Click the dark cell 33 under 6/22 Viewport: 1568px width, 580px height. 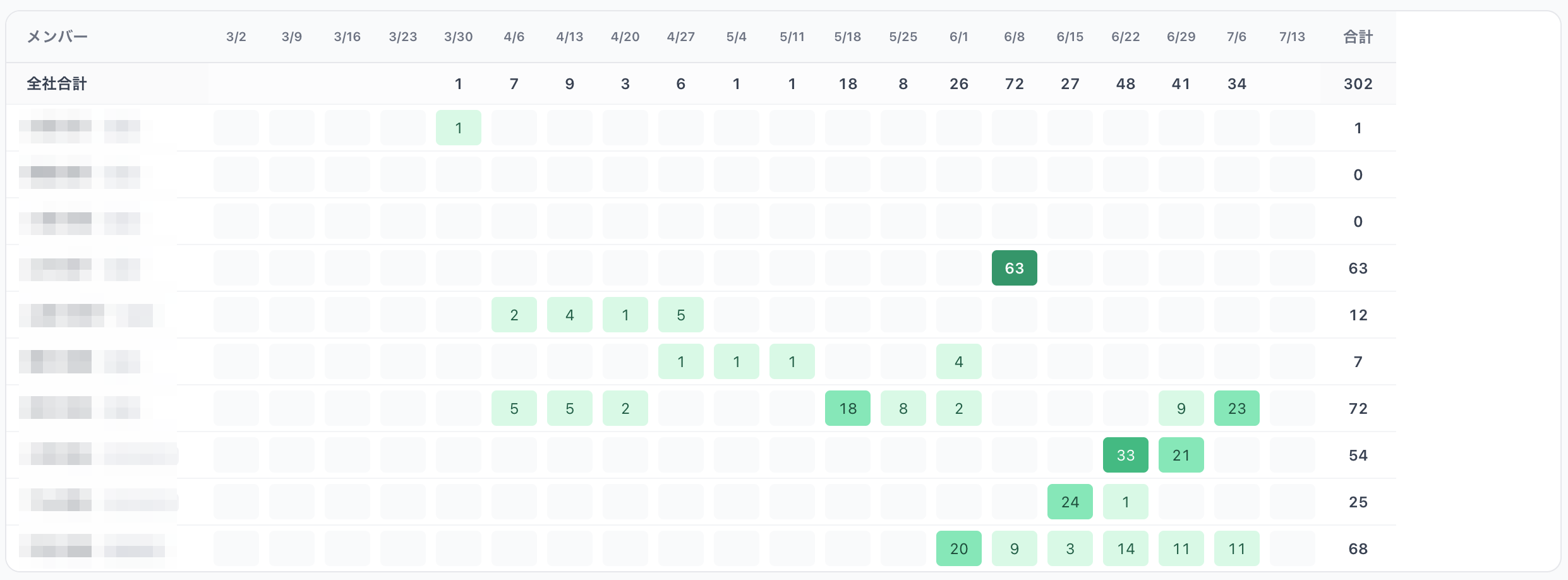point(1126,455)
